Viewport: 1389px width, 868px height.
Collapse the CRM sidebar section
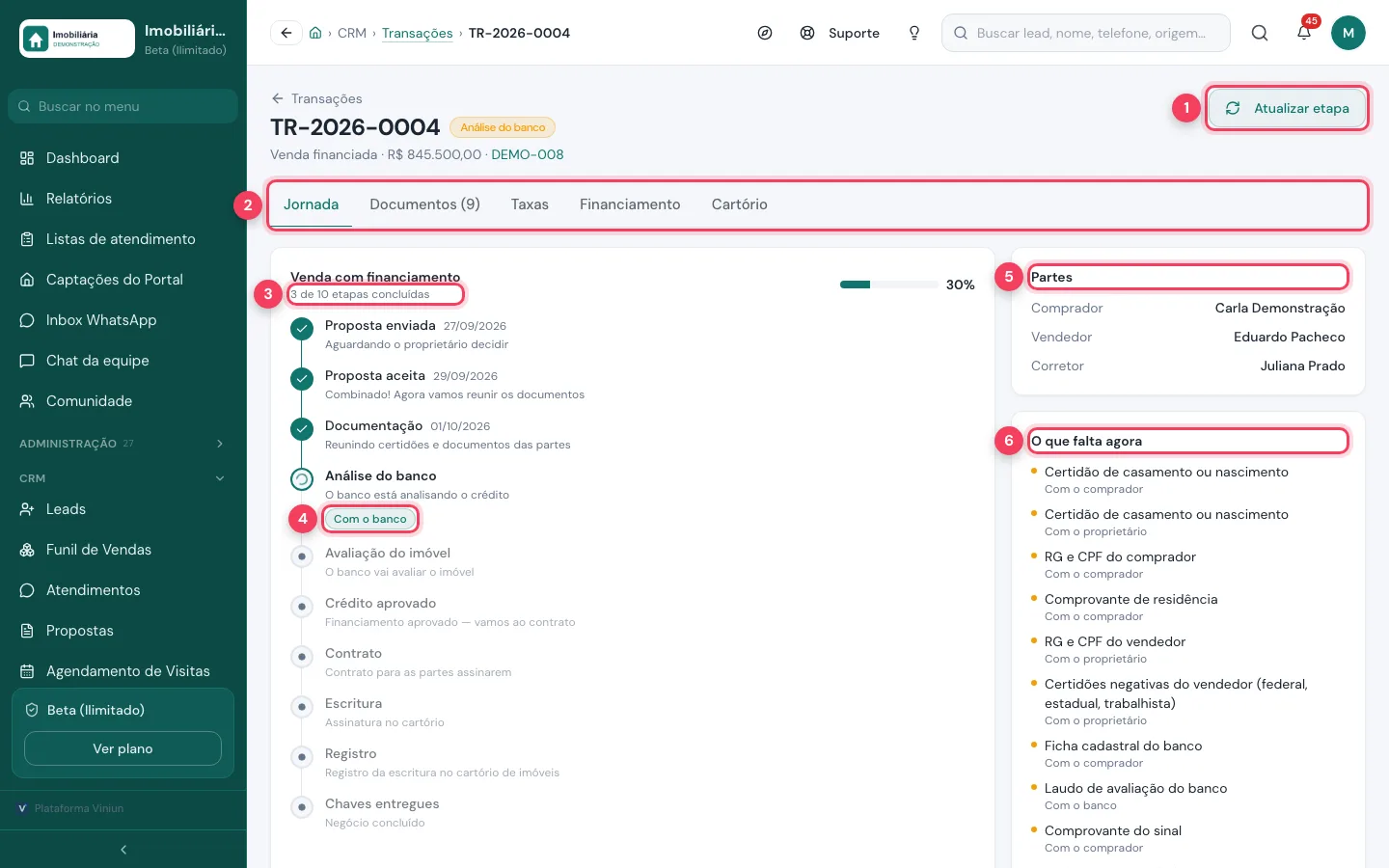pos(123,478)
